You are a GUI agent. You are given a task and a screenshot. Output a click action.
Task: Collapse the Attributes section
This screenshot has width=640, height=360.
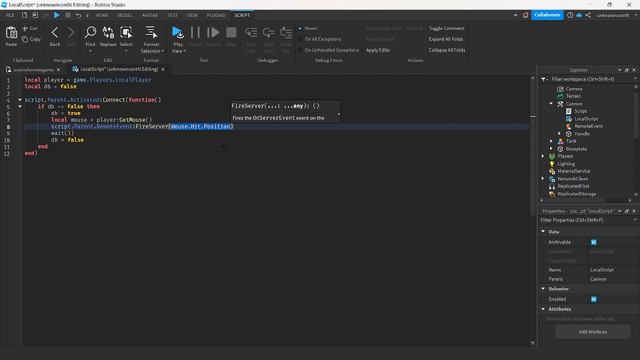[543, 309]
